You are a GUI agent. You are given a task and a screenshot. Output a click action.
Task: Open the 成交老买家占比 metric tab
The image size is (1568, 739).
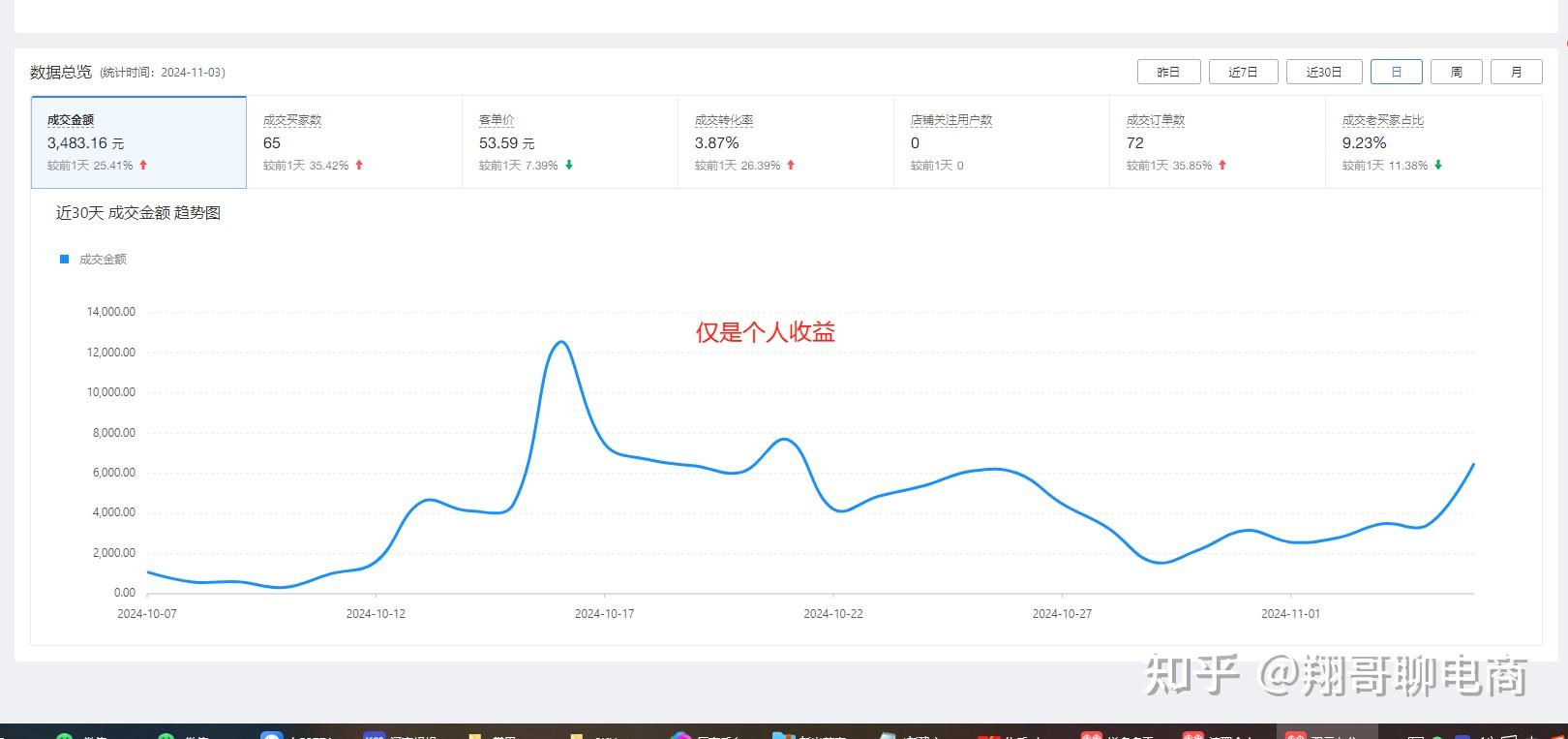[1433, 141]
